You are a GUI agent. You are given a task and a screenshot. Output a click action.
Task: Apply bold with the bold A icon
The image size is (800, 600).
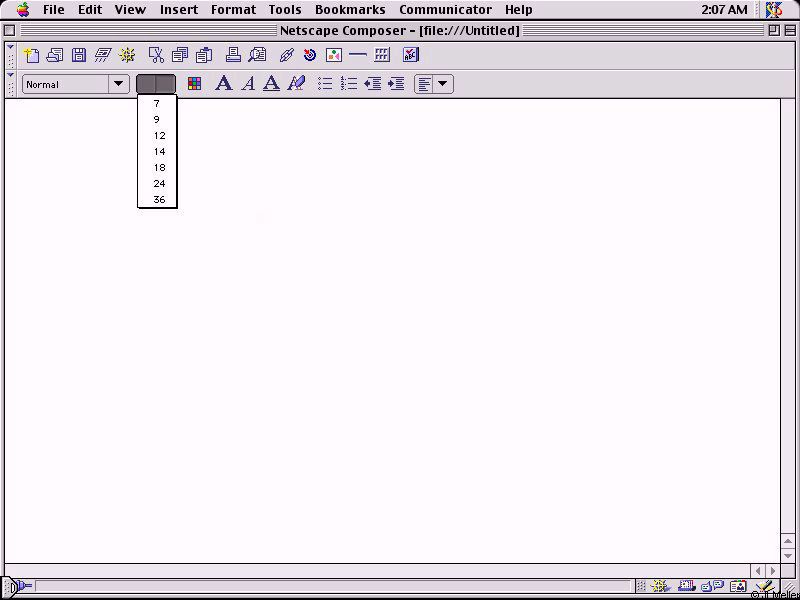pyautogui.click(x=223, y=83)
